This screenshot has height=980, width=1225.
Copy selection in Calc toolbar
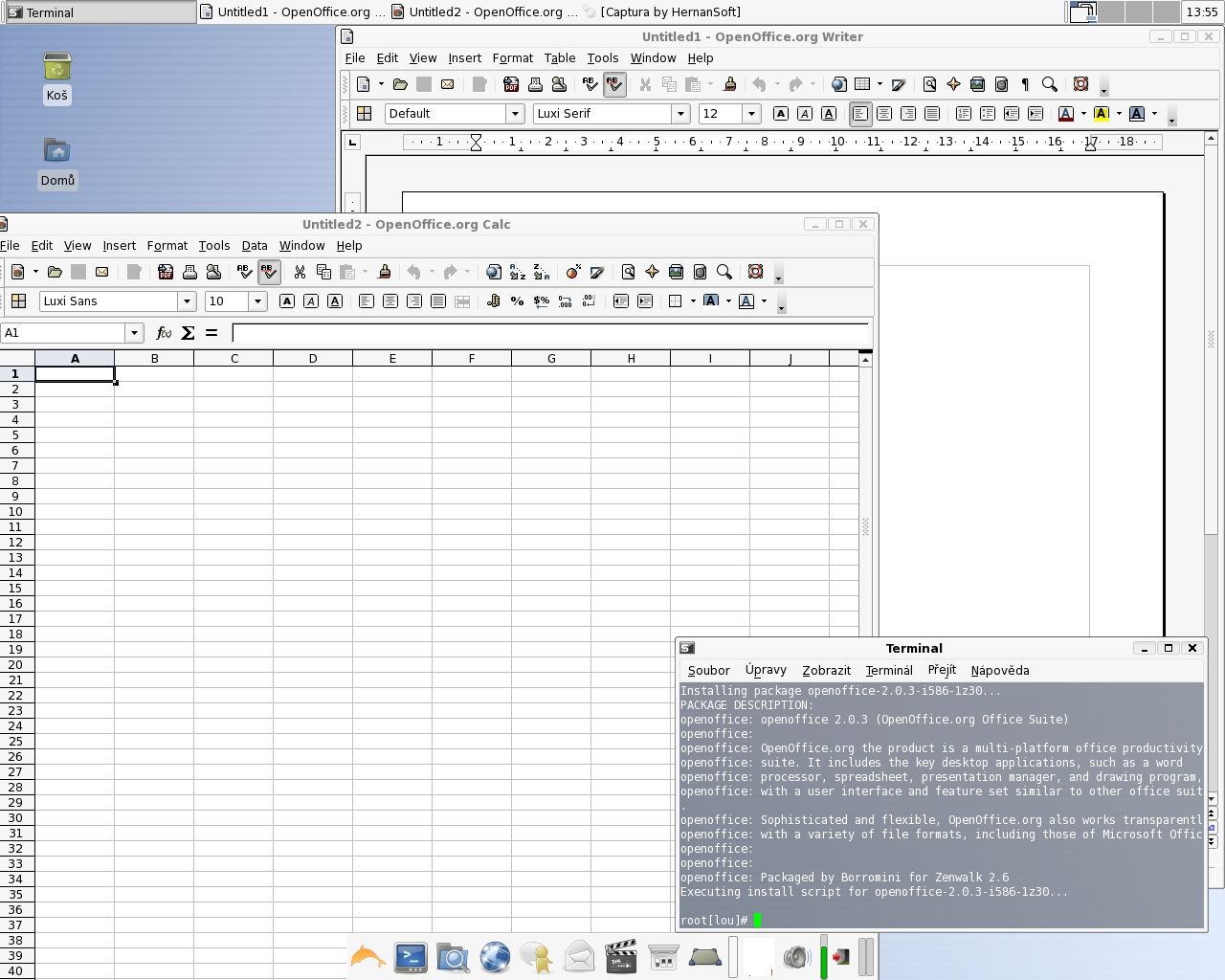pos(323,272)
